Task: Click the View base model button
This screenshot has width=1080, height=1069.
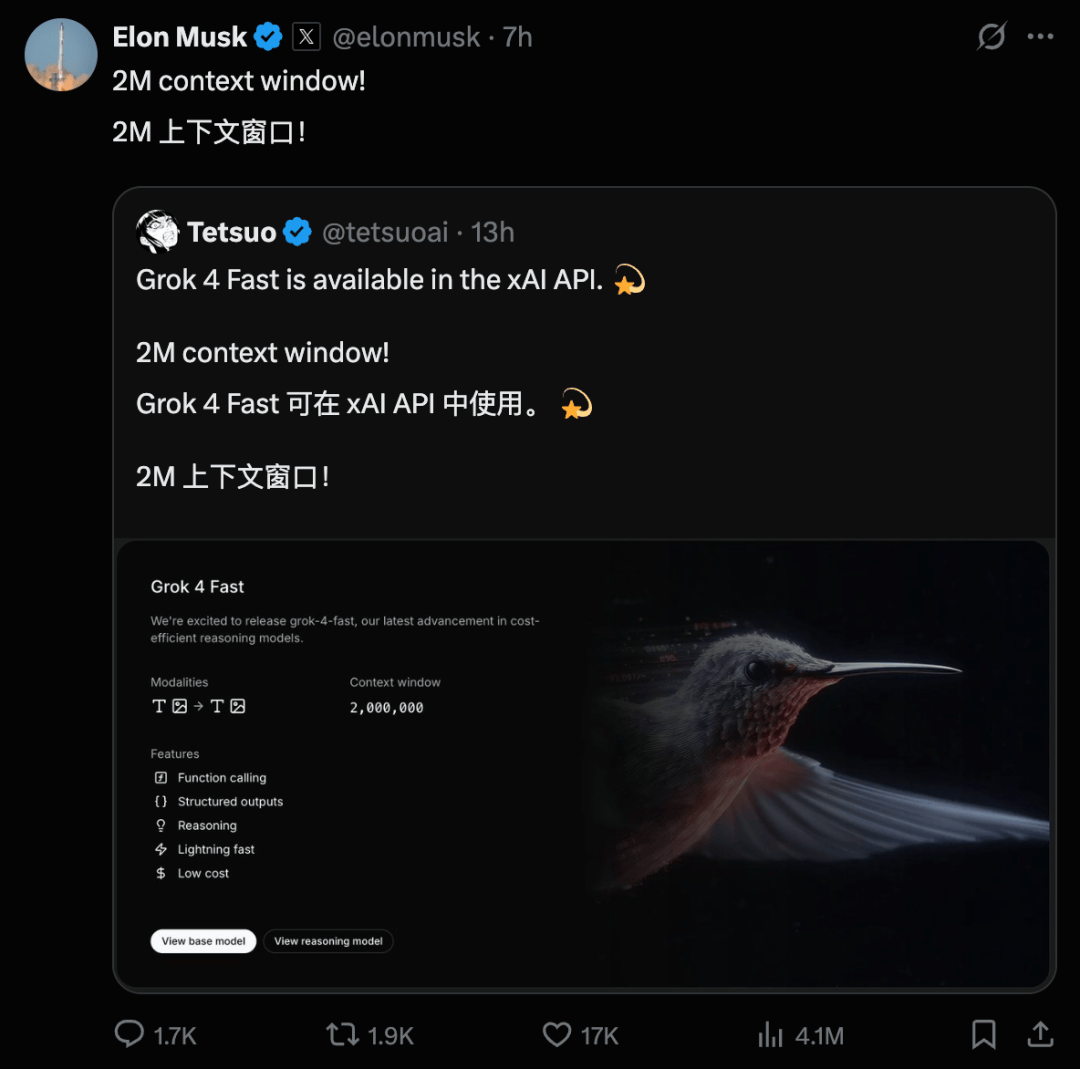Action: pyautogui.click(x=204, y=941)
